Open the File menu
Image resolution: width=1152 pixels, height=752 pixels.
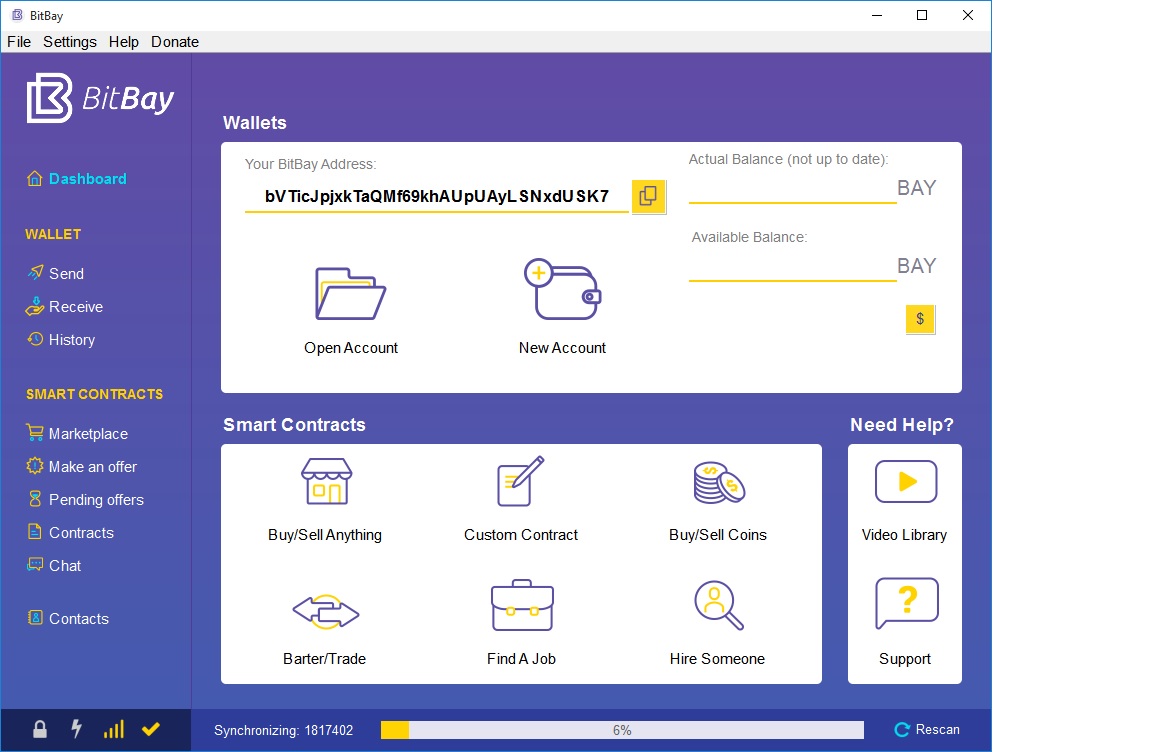coord(19,42)
